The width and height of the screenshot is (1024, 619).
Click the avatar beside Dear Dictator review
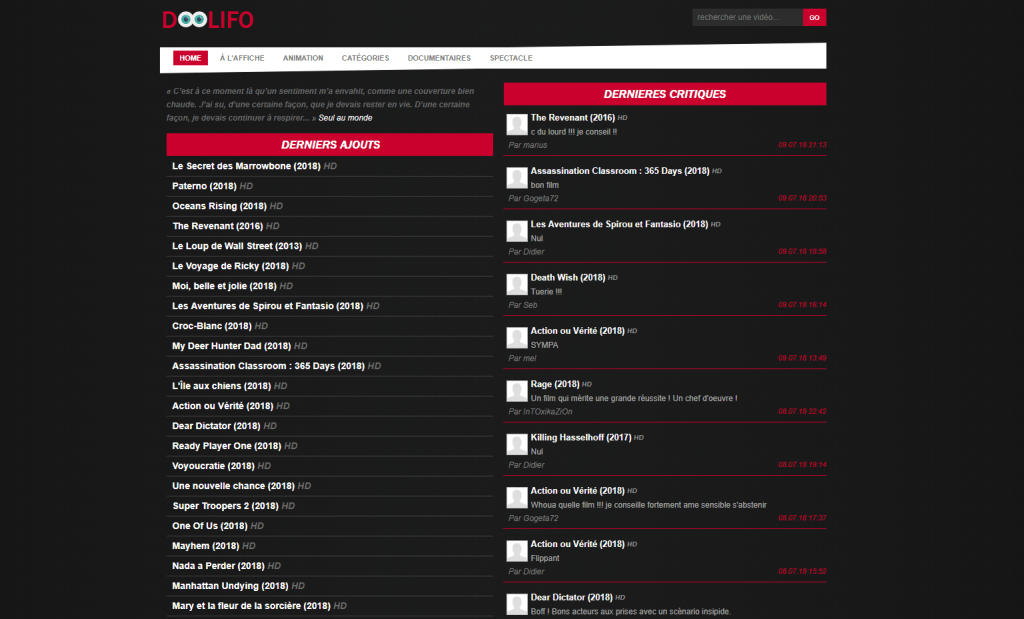coord(517,604)
